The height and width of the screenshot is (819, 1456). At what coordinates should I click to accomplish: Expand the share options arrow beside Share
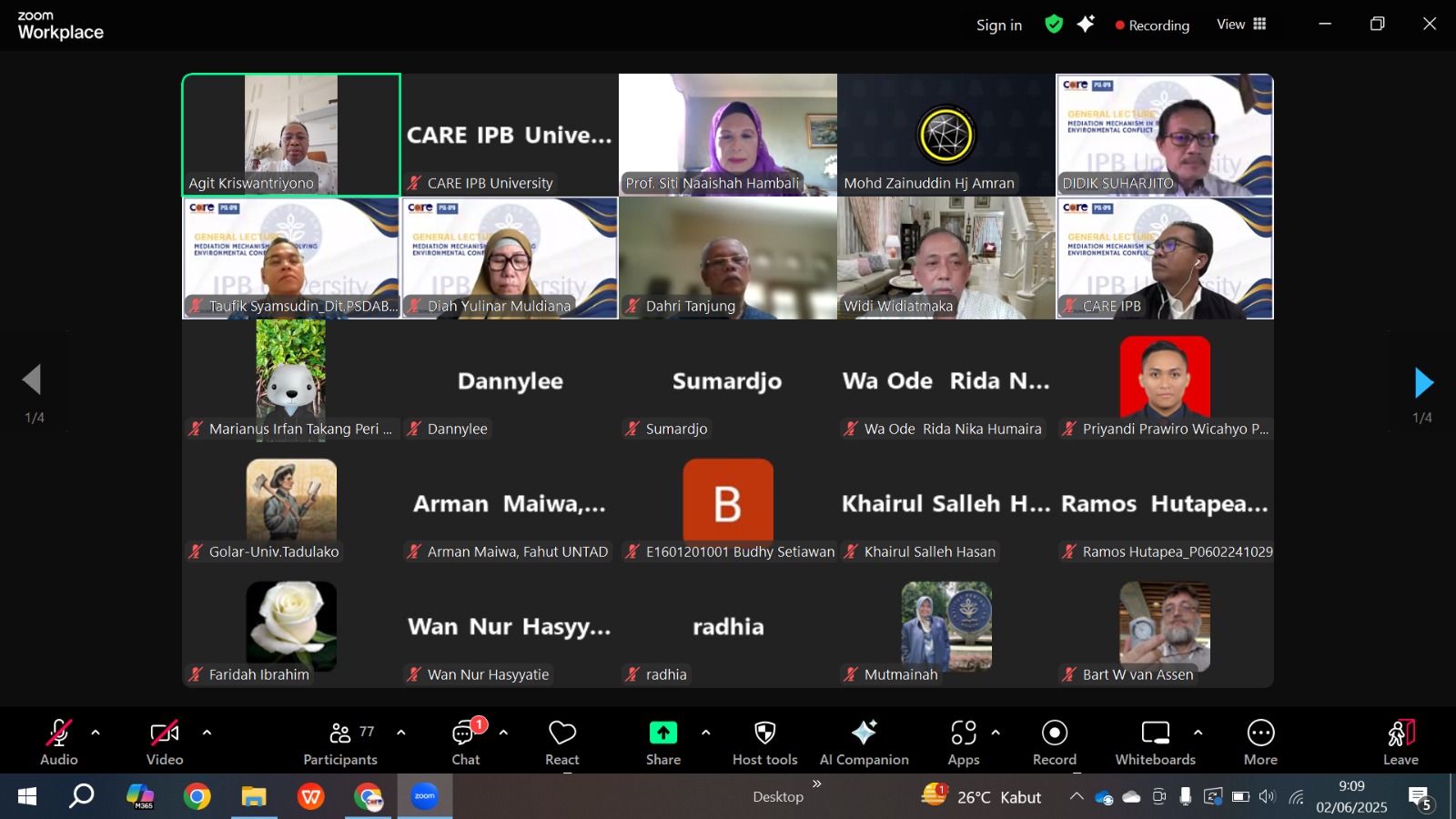click(705, 733)
